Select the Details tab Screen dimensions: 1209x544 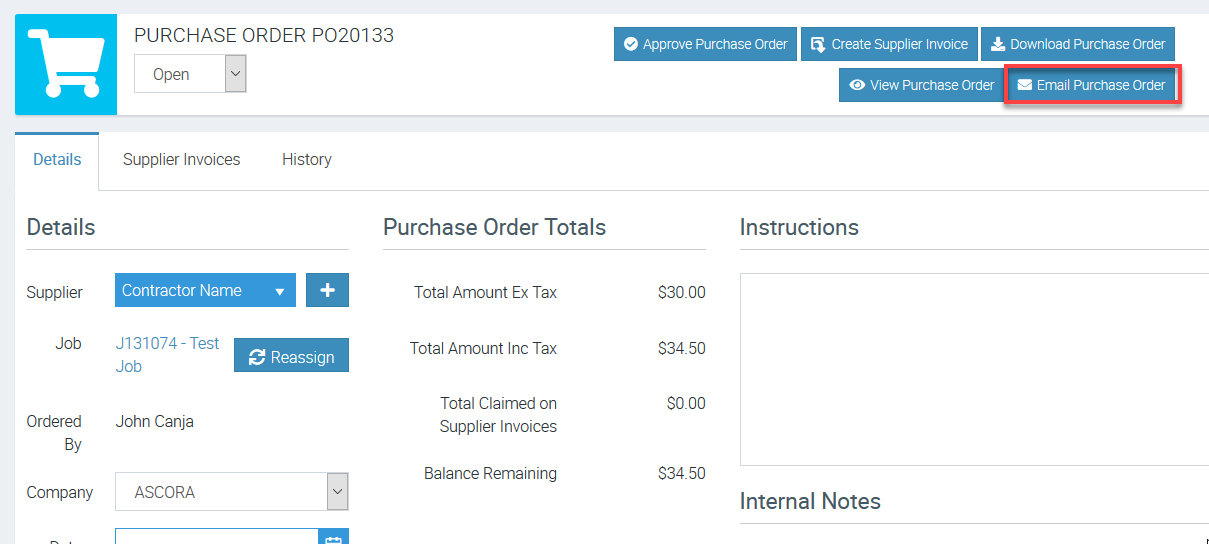pos(57,160)
